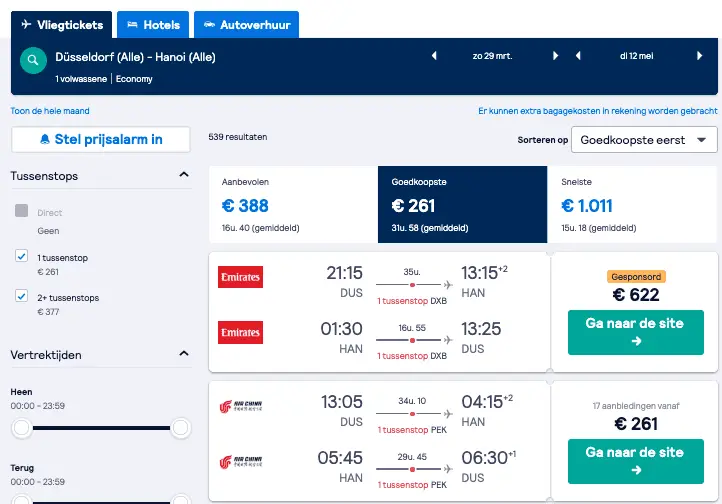Click the bell icon in Stel prijsalarm in
The image size is (722, 504).
(x=45, y=139)
